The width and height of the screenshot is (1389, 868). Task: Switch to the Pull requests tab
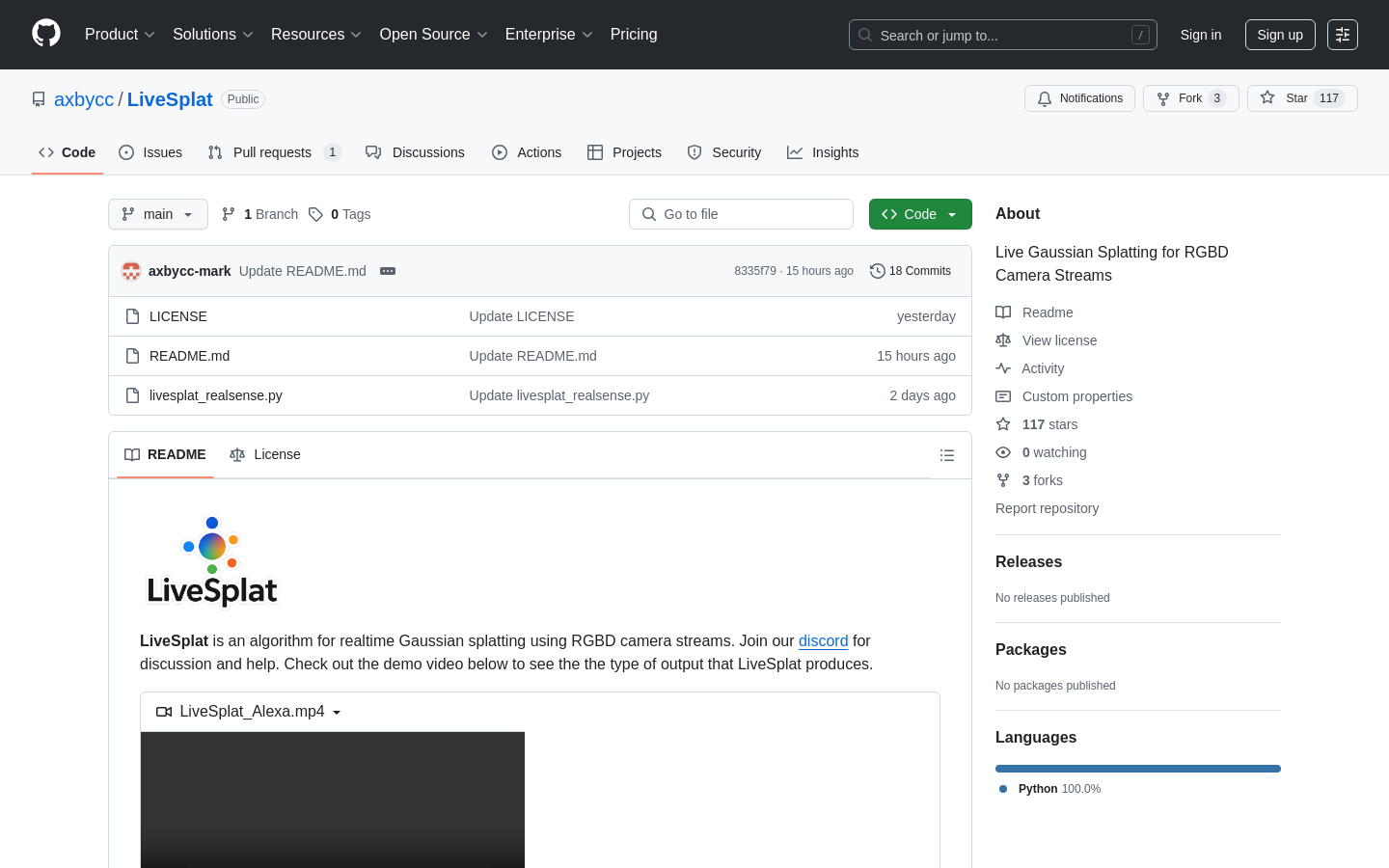274,152
